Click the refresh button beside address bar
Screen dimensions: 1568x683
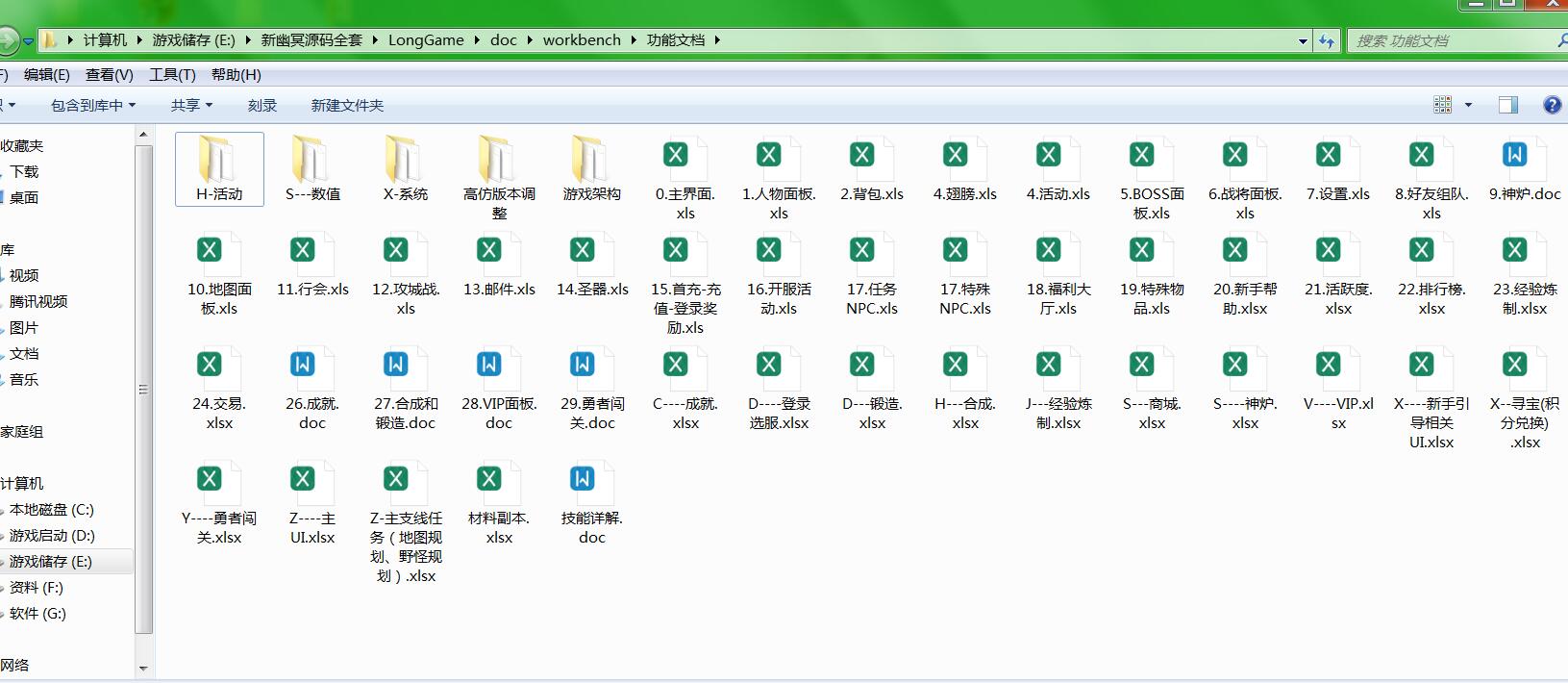[1327, 40]
